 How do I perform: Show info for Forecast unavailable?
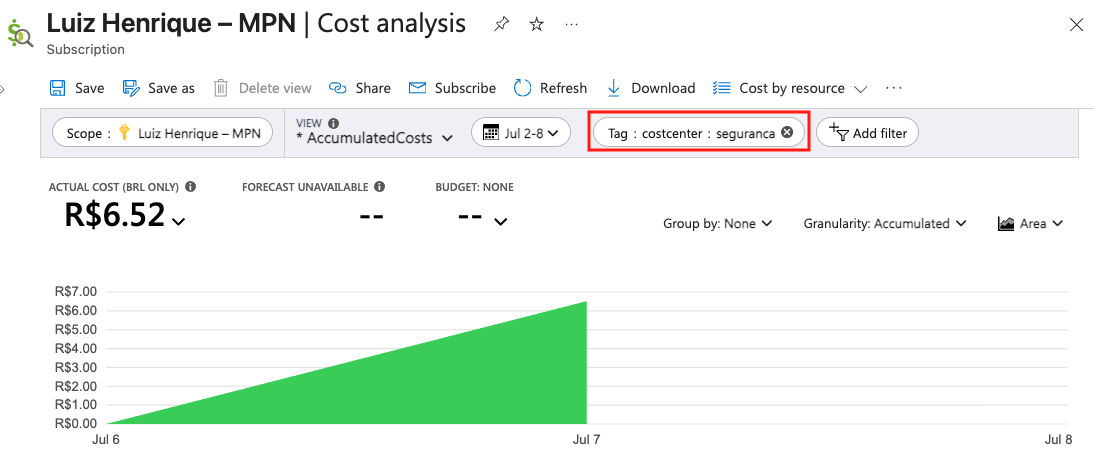[379, 187]
